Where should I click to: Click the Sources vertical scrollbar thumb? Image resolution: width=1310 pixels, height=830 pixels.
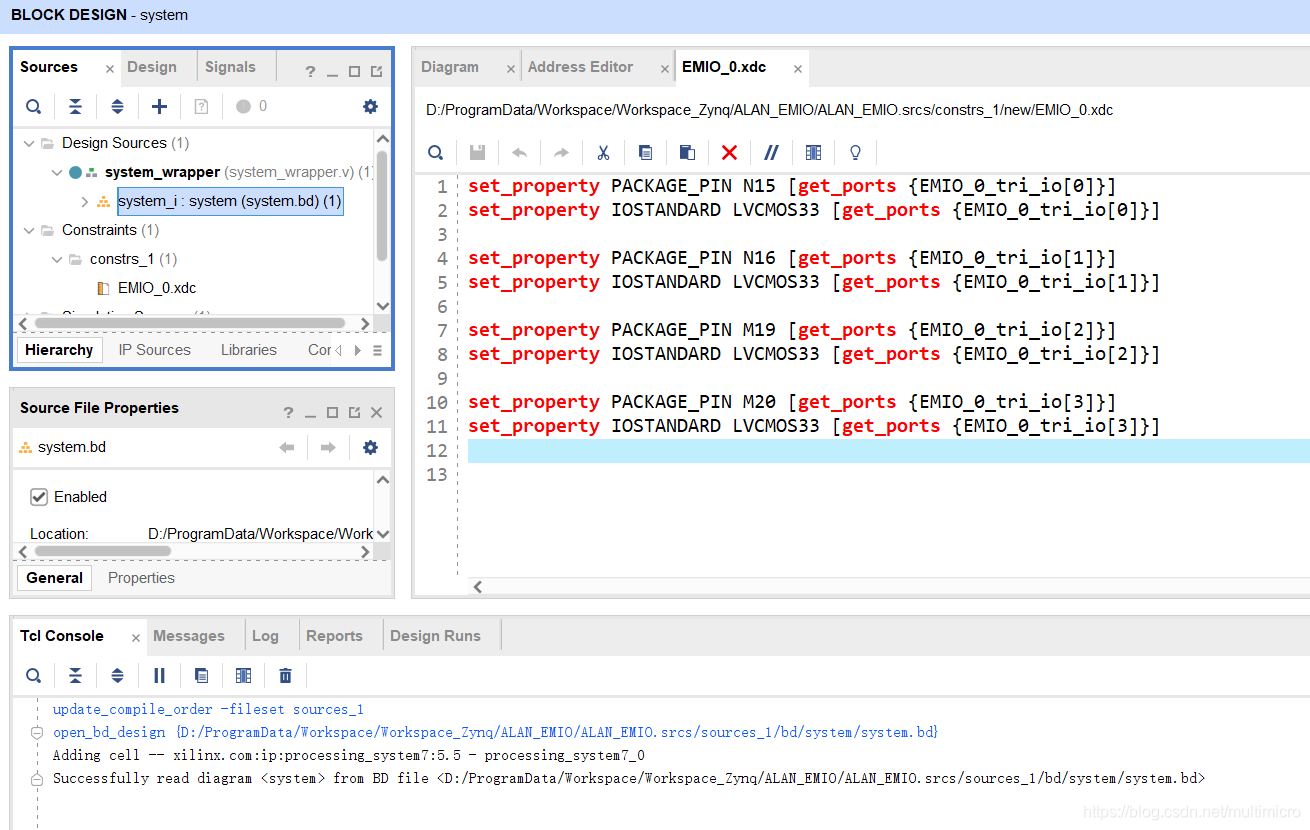click(x=382, y=205)
